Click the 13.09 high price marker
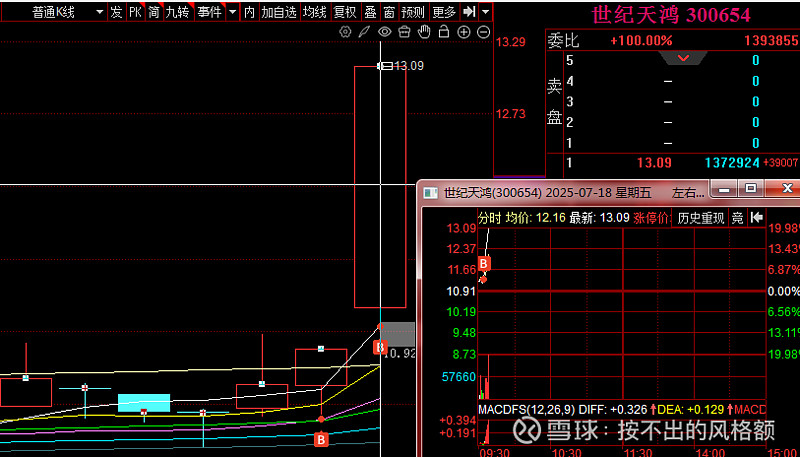This screenshot has height=457, width=800. click(409, 66)
